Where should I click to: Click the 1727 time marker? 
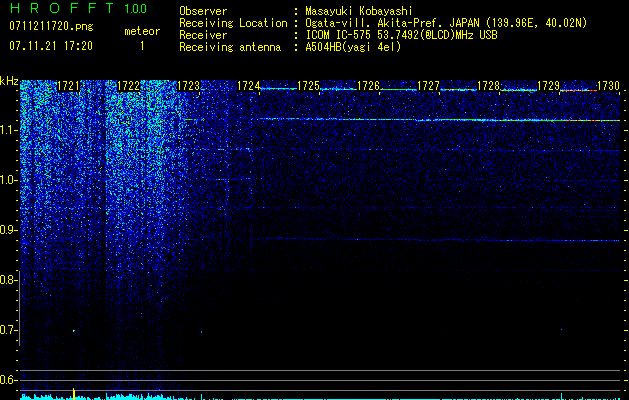point(428,86)
